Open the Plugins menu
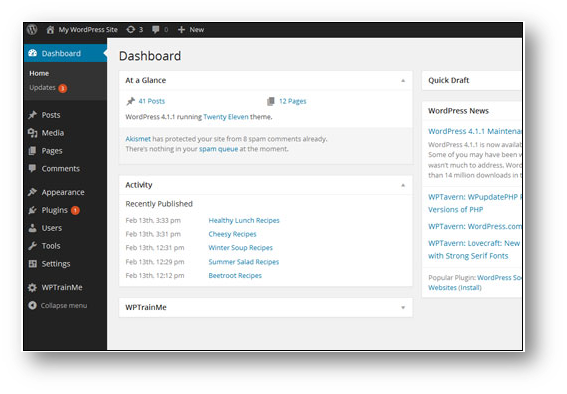Screen dimensions: 567x394 pos(55,210)
